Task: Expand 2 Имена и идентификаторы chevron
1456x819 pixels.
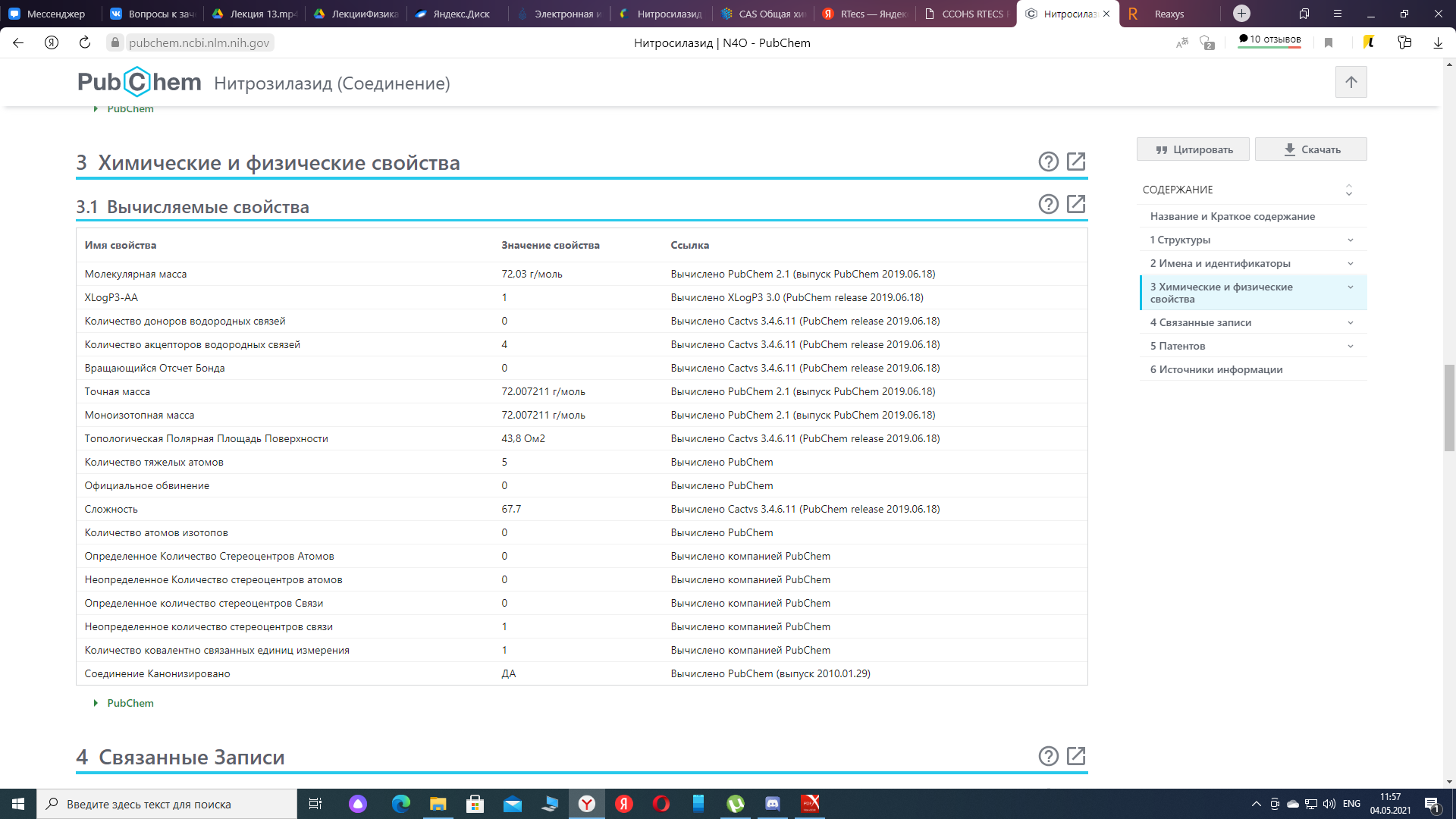Action: pyautogui.click(x=1350, y=264)
